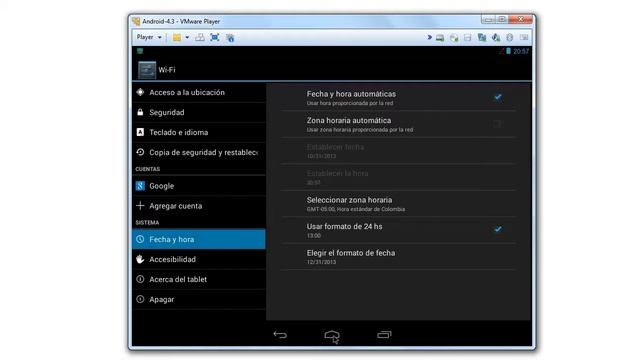Viewport: 640px width, 360px height.
Task: Open Seleccionar zona horaria setting
Action: pyautogui.click(x=398, y=204)
